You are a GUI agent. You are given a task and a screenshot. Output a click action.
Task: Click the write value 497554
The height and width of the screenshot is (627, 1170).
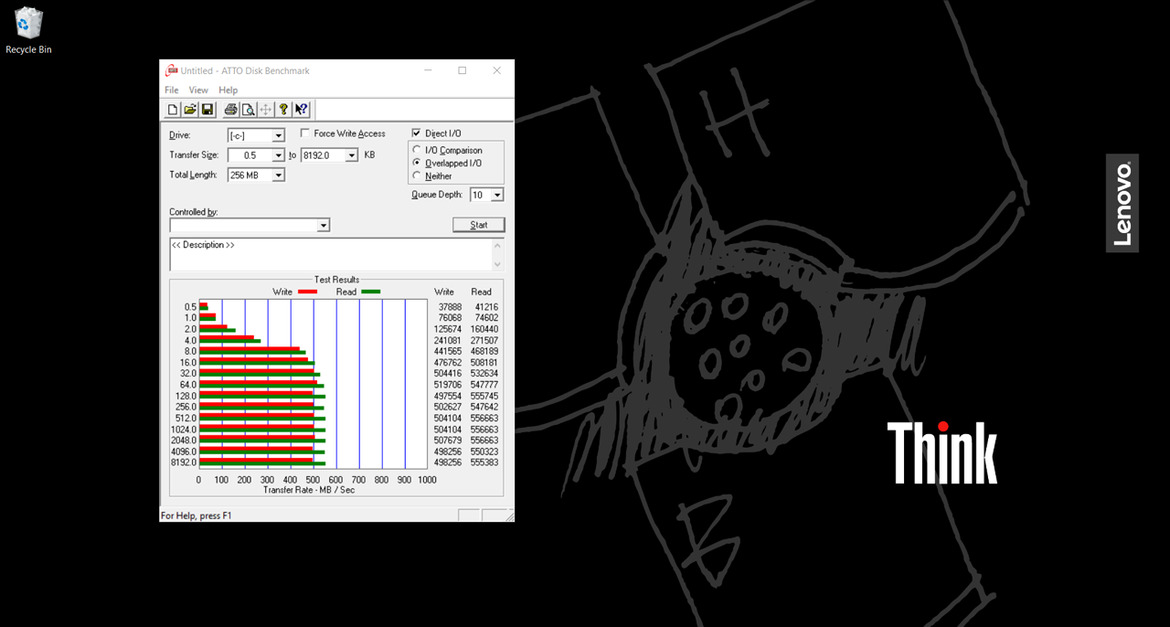pos(448,396)
